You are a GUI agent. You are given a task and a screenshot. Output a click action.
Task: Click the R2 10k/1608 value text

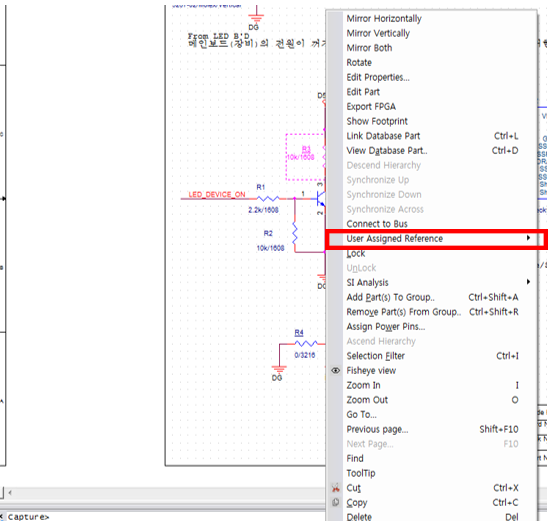(270, 248)
